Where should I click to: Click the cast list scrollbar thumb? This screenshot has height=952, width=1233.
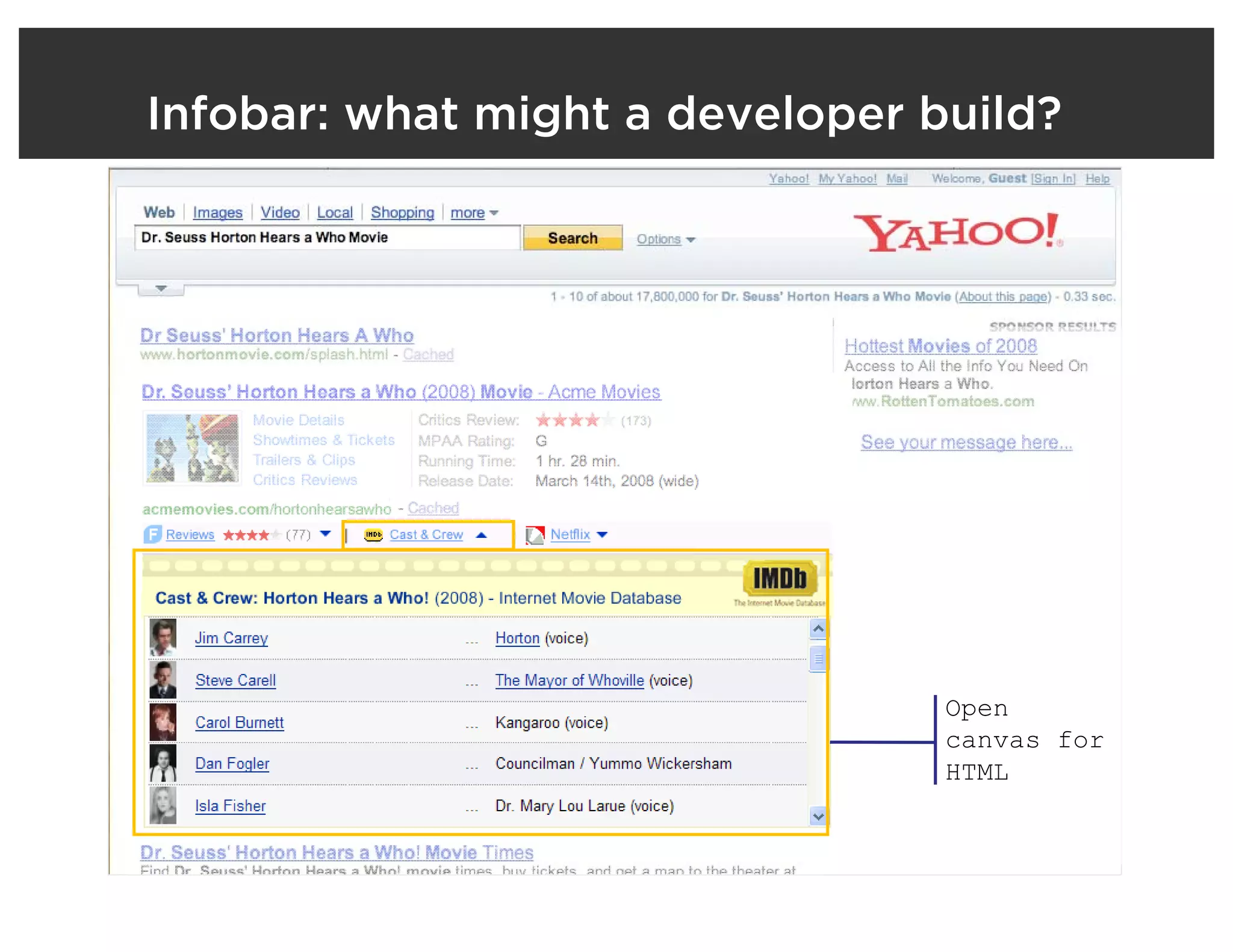818,659
